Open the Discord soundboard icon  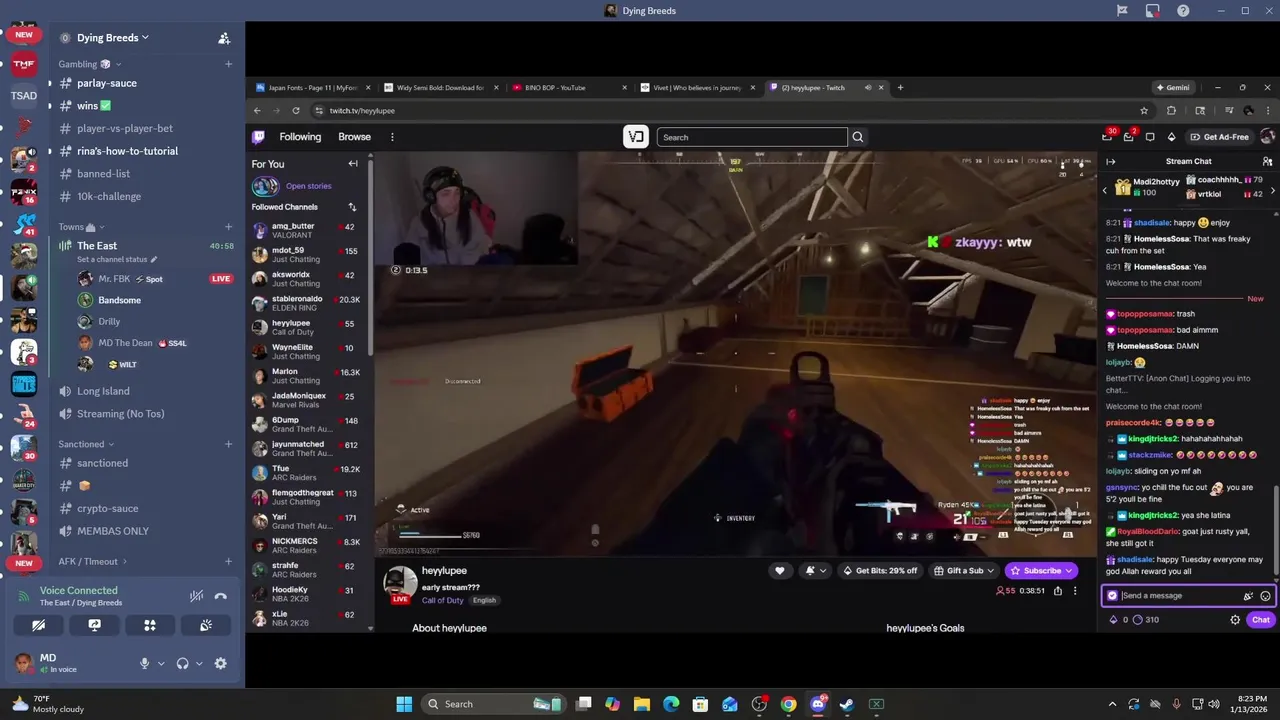(x=206, y=625)
